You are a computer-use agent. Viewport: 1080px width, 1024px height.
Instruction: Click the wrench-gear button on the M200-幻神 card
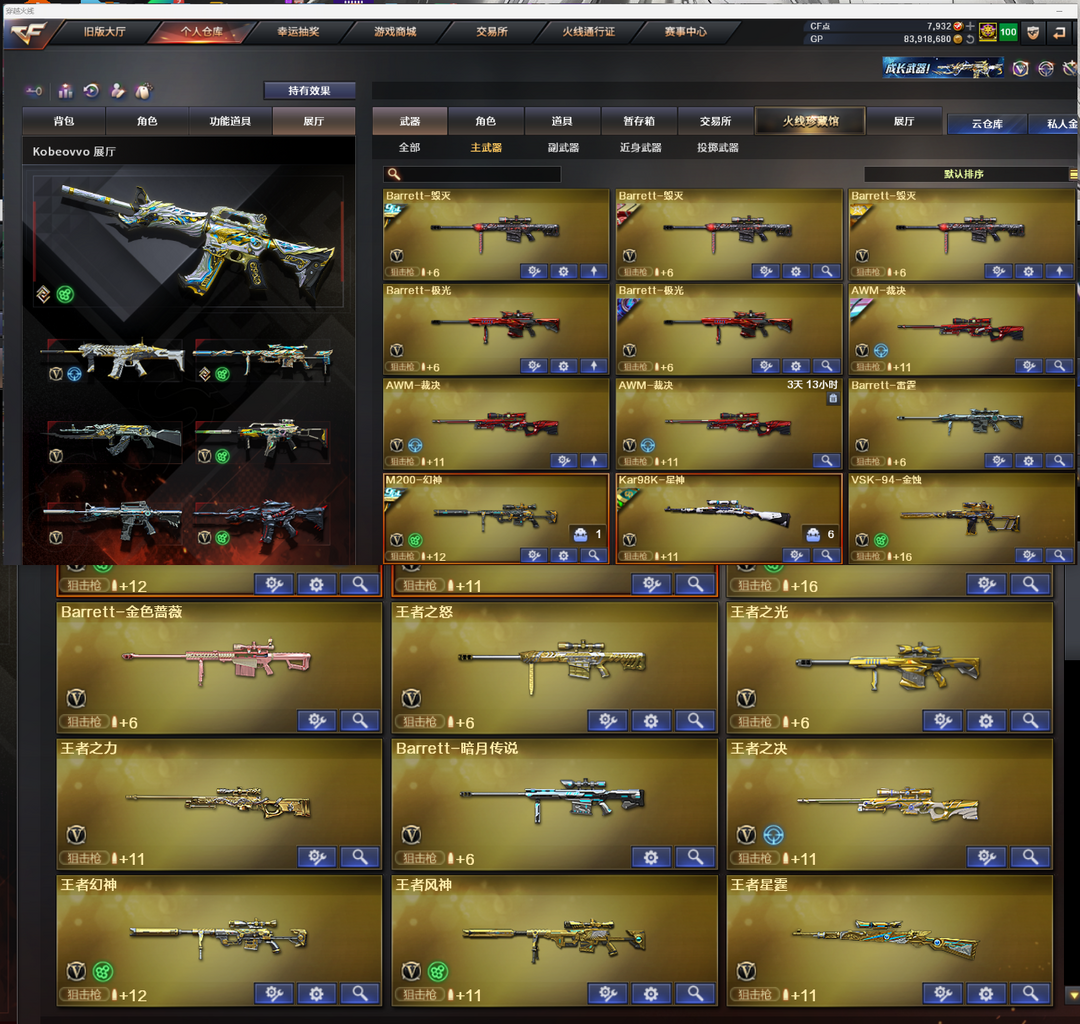(x=534, y=555)
